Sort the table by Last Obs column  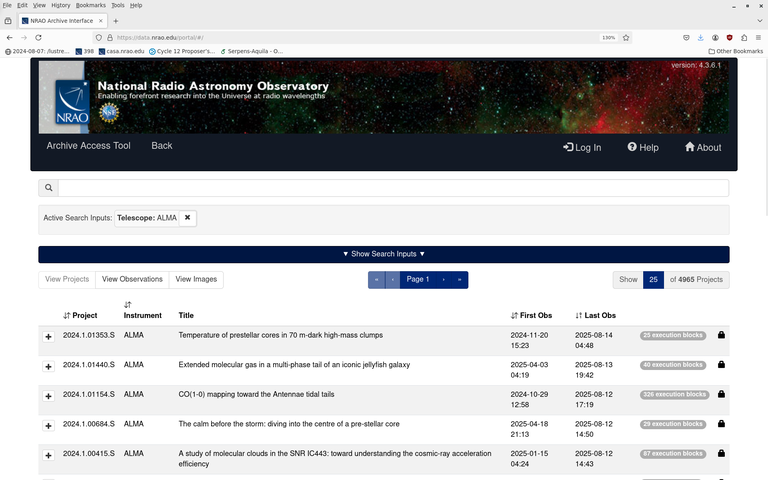coord(599,315)
